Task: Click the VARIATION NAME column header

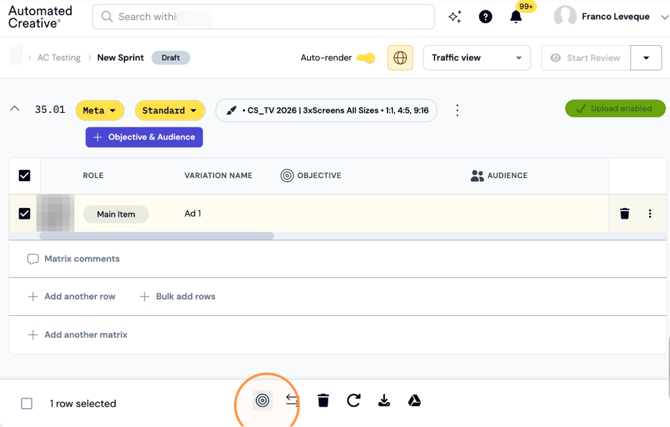Action: point(218,175)
